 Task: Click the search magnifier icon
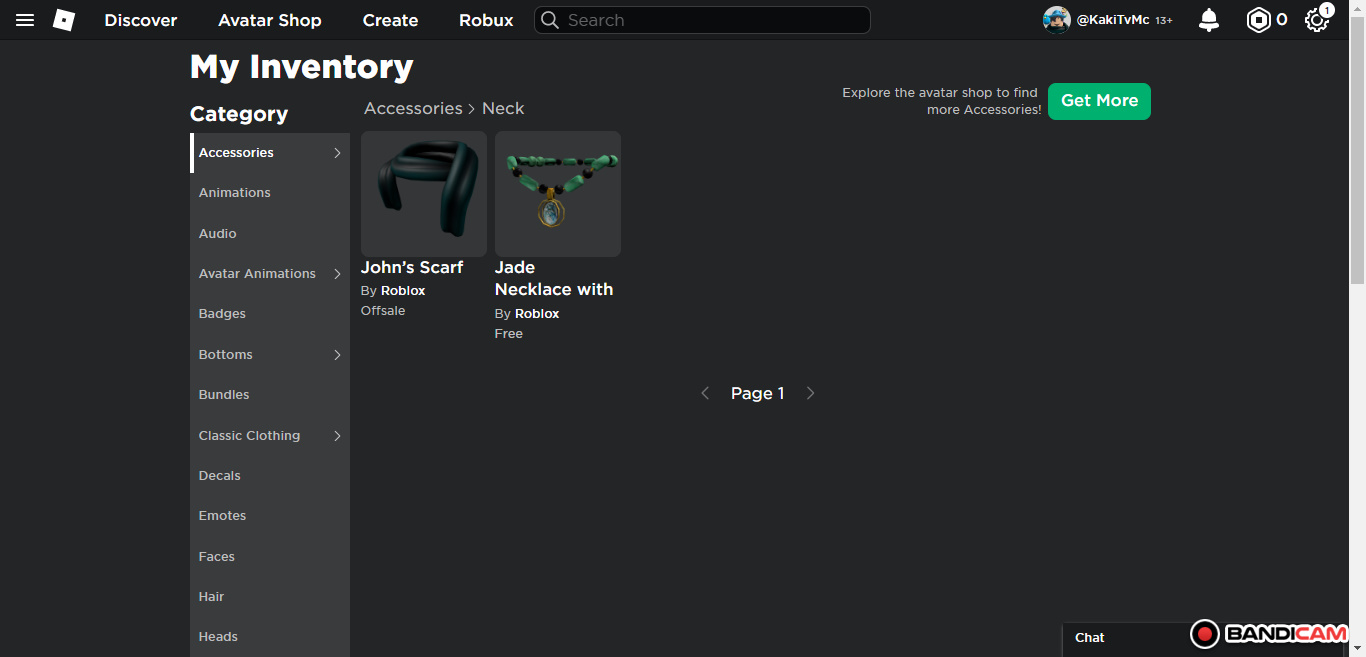(550, 20)
